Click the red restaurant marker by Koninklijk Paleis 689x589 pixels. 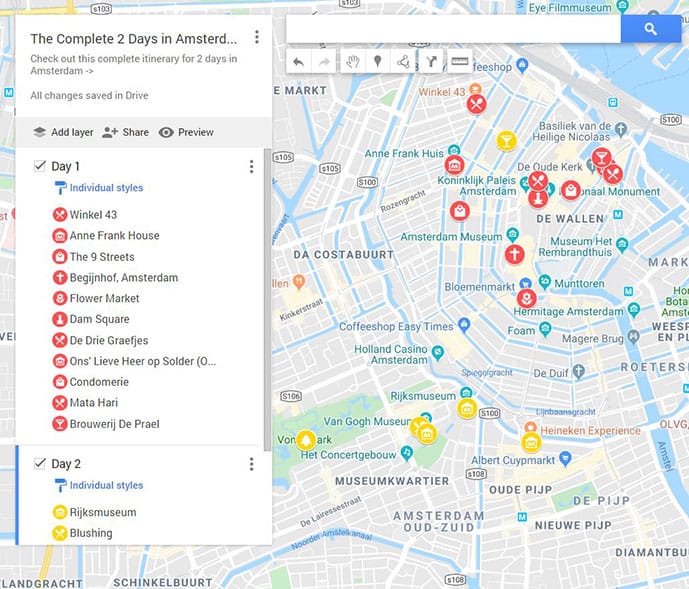pos(538,181)
